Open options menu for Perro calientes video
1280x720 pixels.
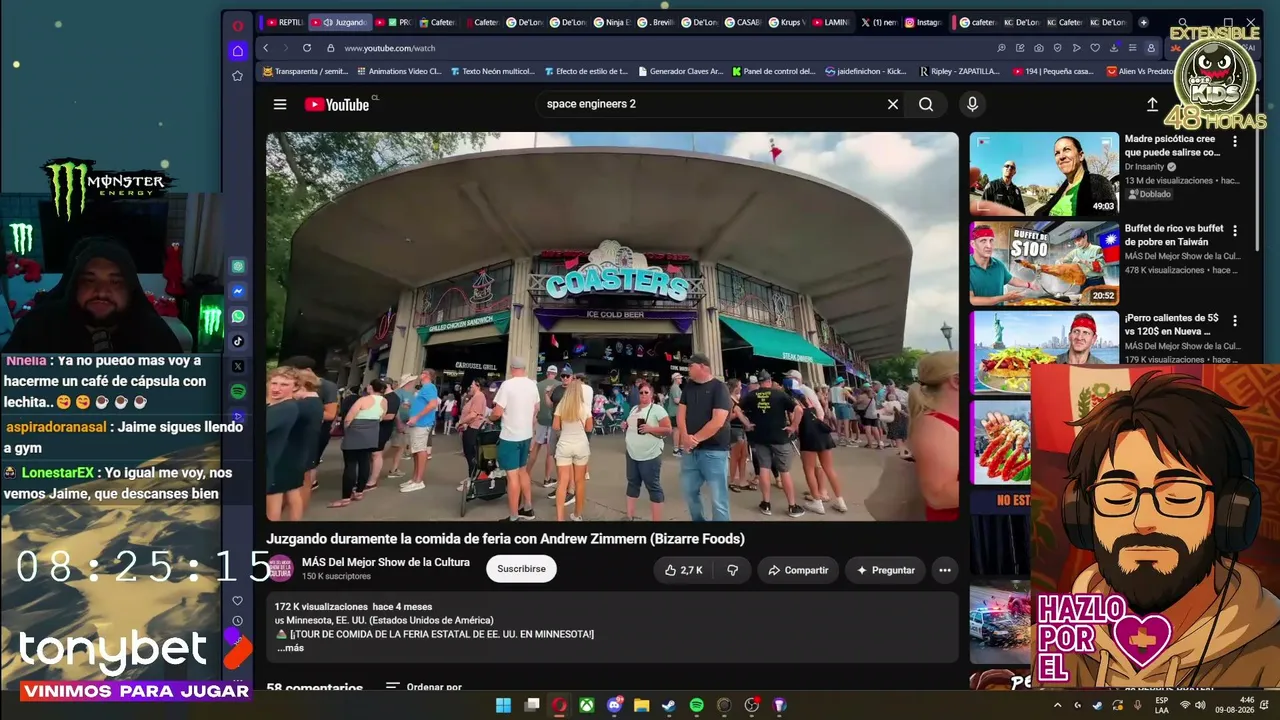[x=1235, y=320]
